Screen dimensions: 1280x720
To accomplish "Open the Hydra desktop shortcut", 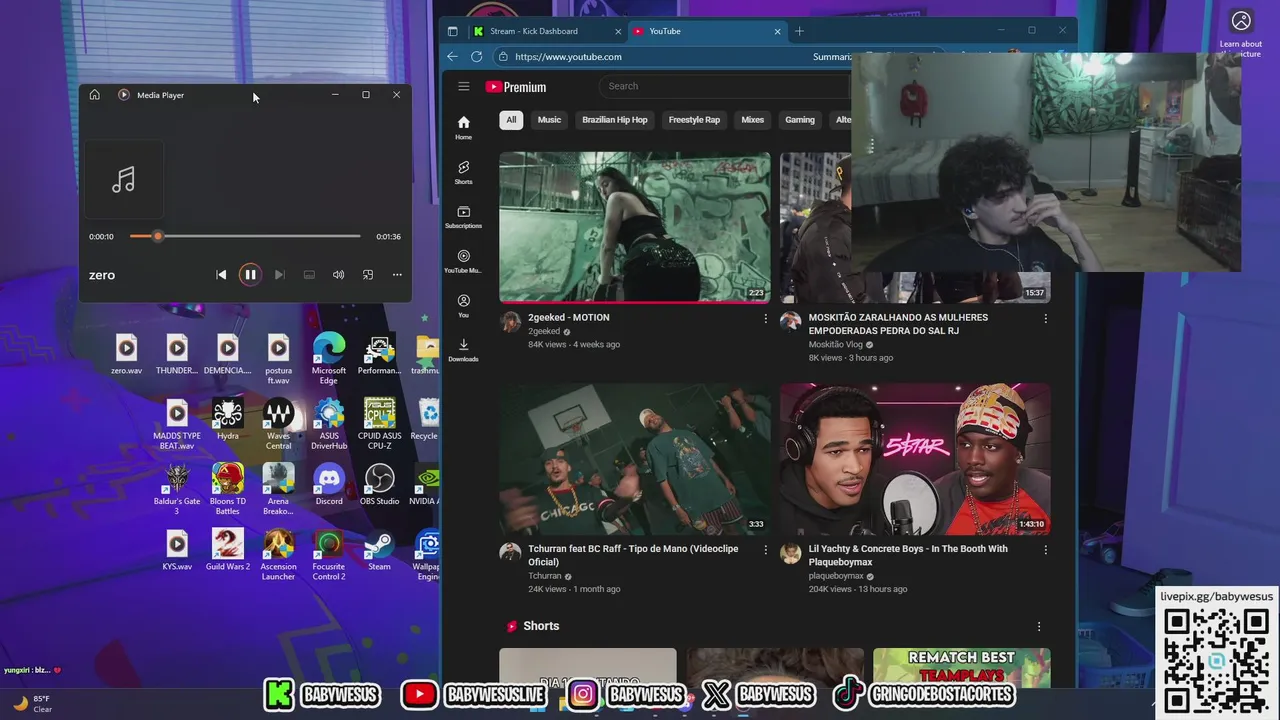I will tap(227, 420).
